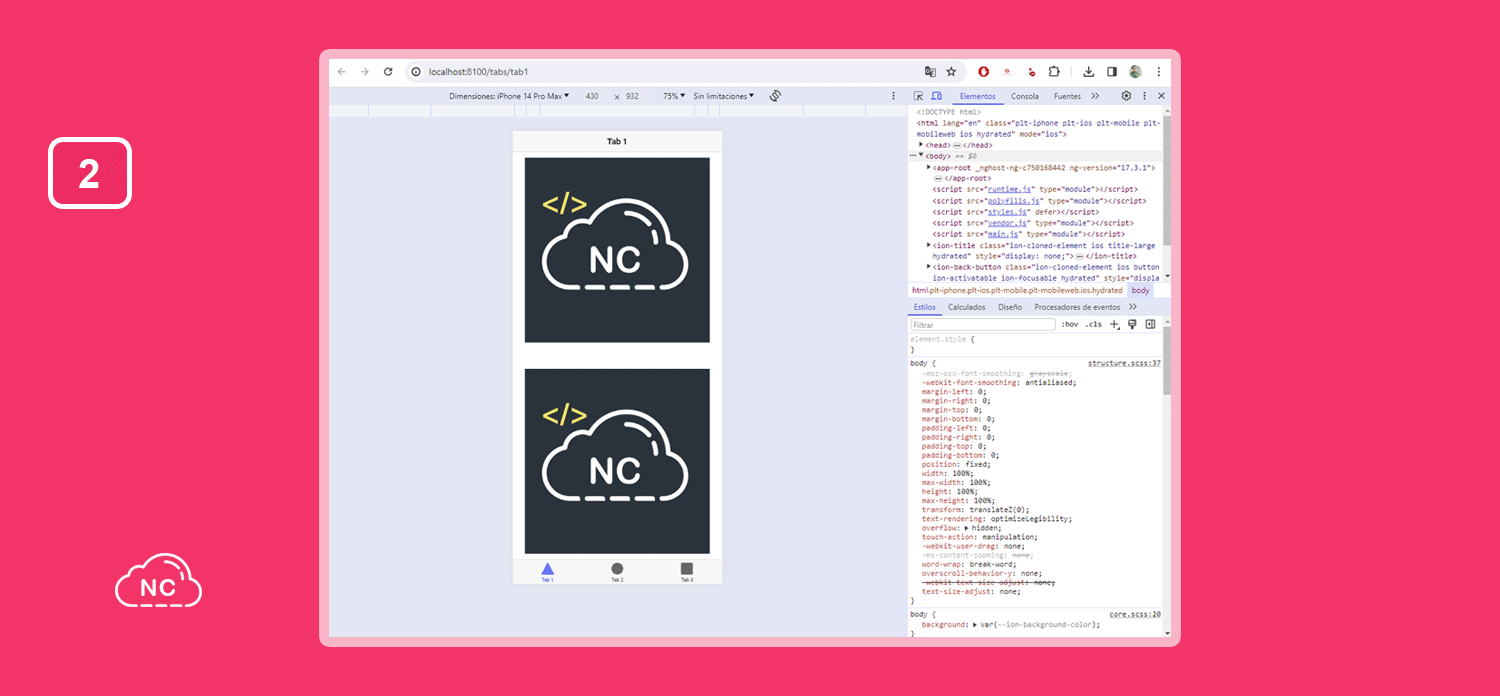This screenshot has width=1500, height=696.
Task: Open device toolbar more options menu
Action: coord(894,96)
